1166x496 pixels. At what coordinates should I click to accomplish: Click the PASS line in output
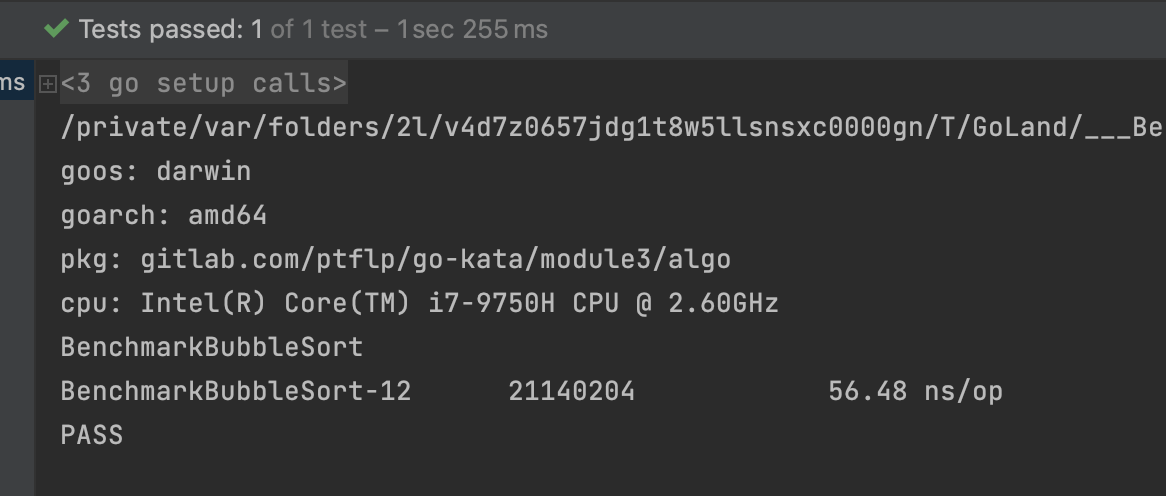point(92,435)
